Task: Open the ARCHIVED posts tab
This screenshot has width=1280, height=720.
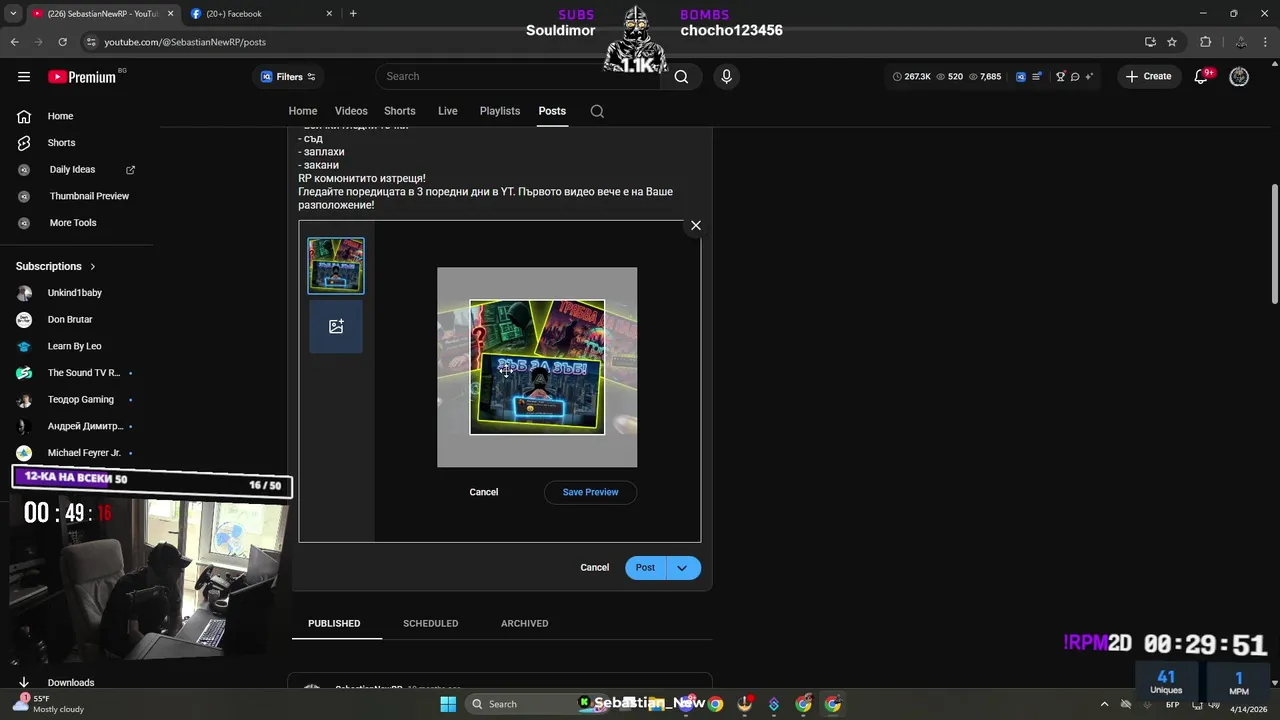Action: coord(524,623)
